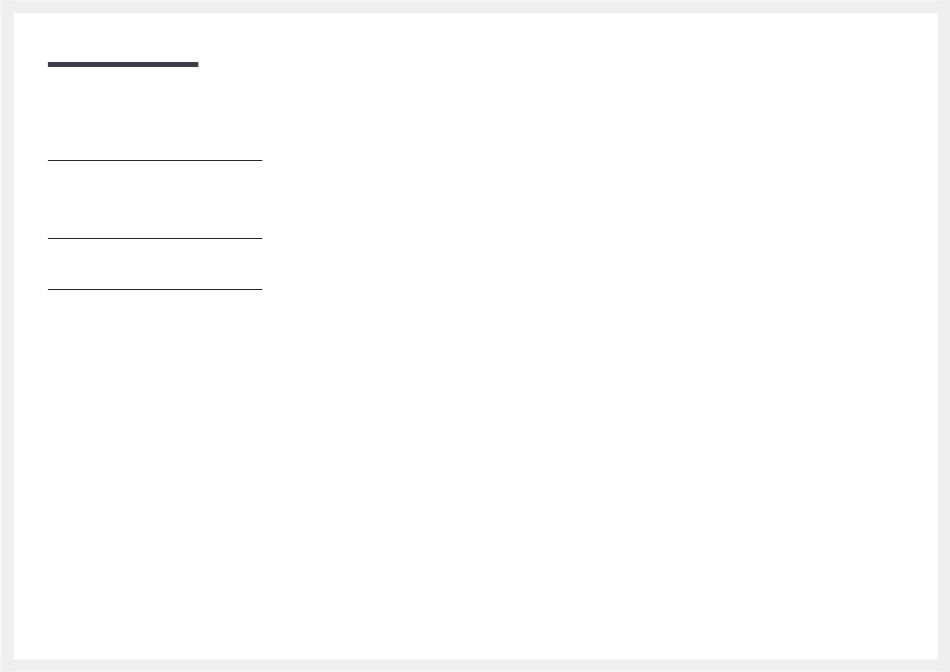Click the thick dark heading bar
The image size is (950, 672).
point(123,64)
